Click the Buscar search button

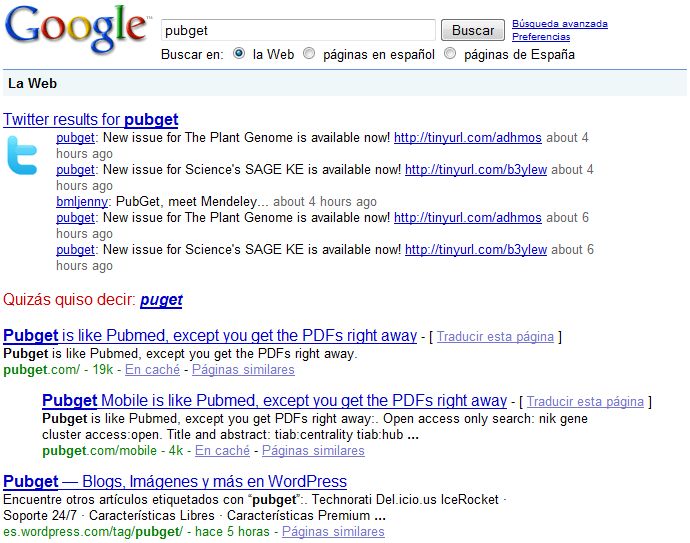point(473,31)
